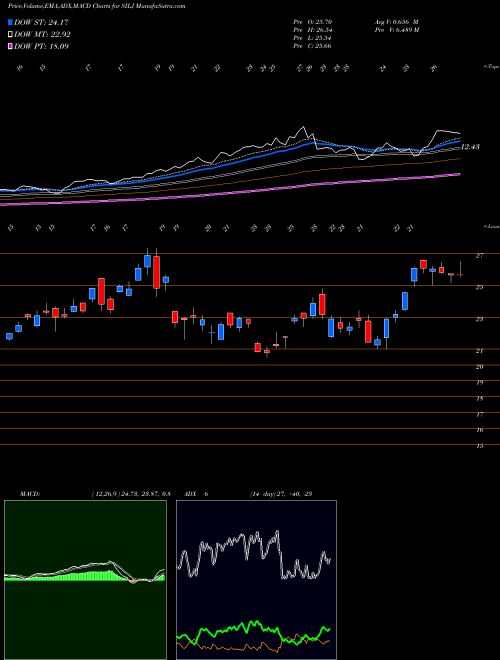Click the 17 price axis label

[480, 415]
